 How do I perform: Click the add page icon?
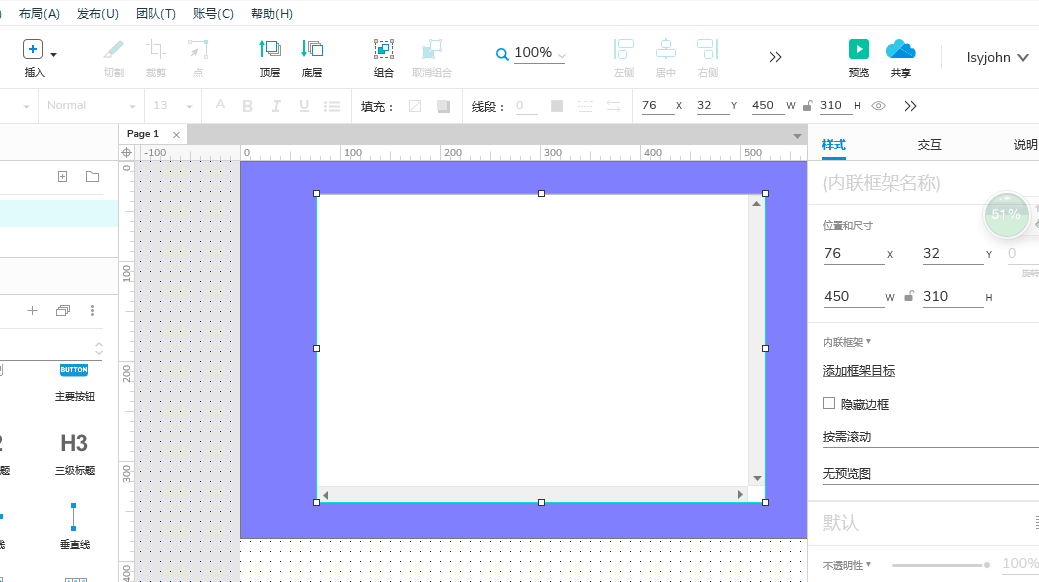coord(62,176)
